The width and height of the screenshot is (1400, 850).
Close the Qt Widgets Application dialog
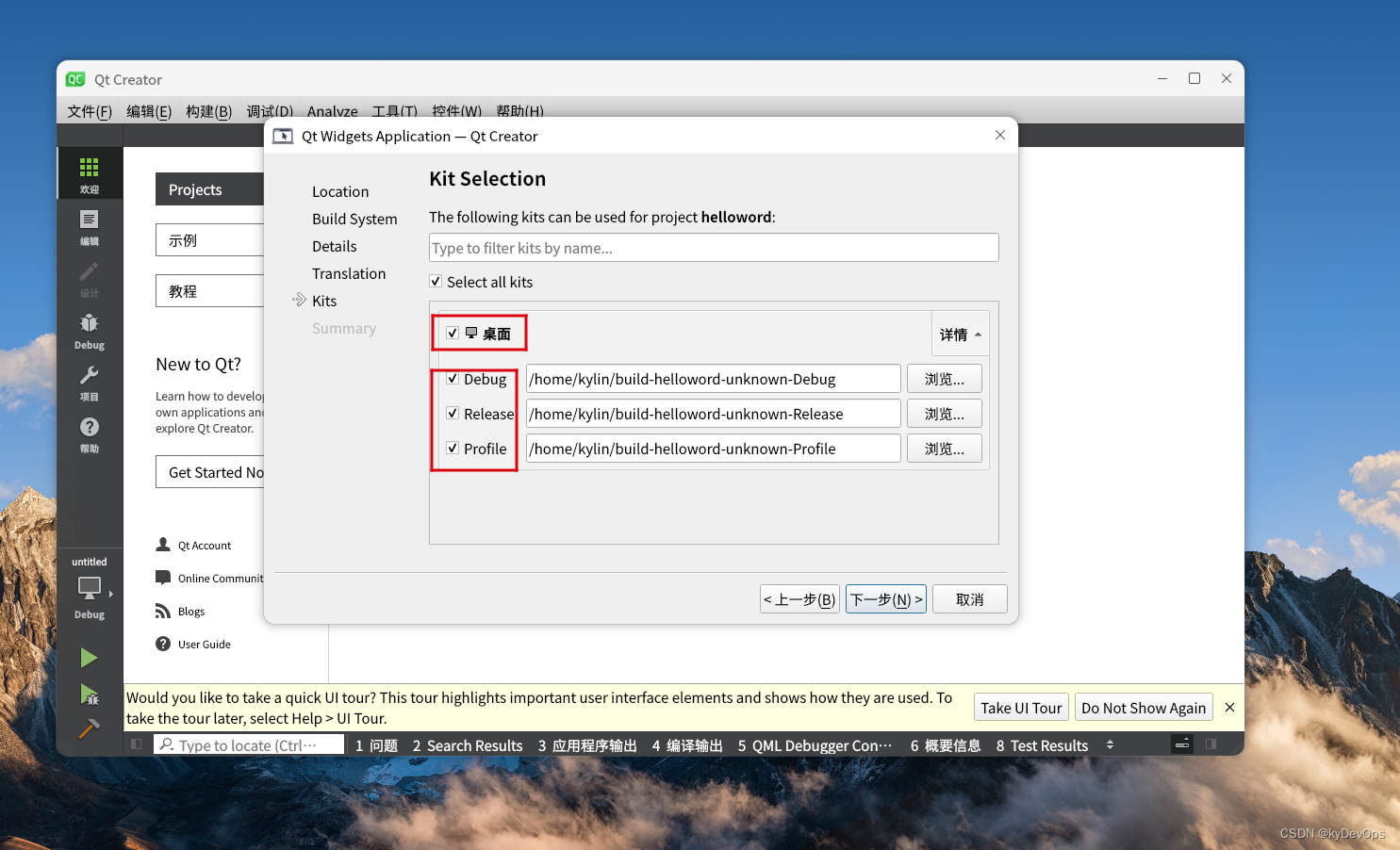coord(1000,135)
